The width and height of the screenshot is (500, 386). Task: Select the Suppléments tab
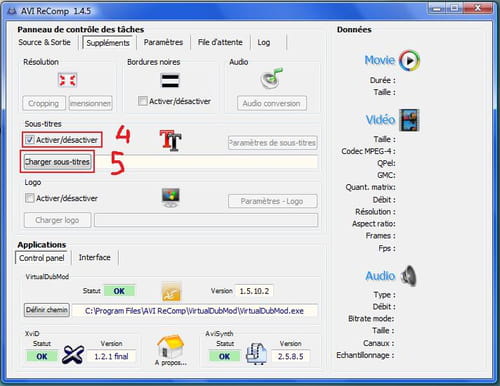(108, 43)
